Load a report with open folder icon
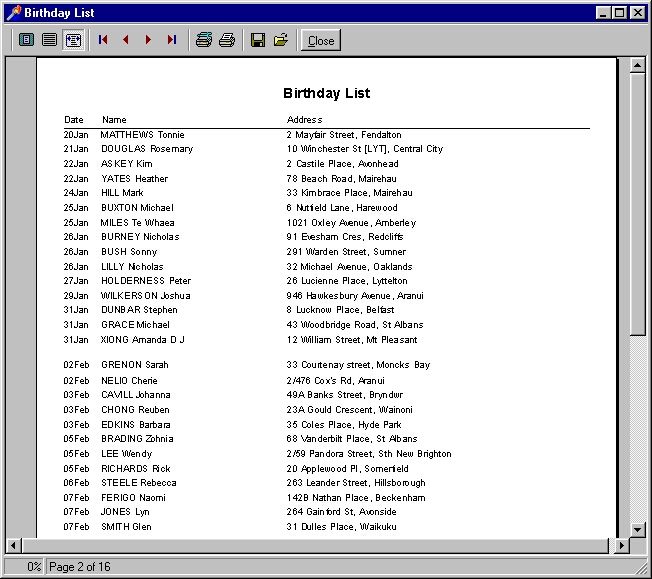The height and width of the screenshot is (579, 652). click(x=281, y=40)
